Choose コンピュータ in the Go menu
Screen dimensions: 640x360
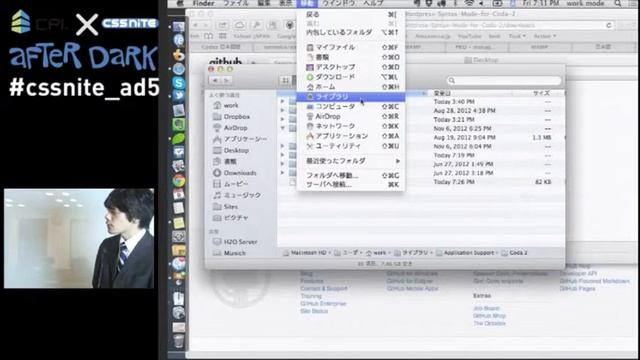351,107
